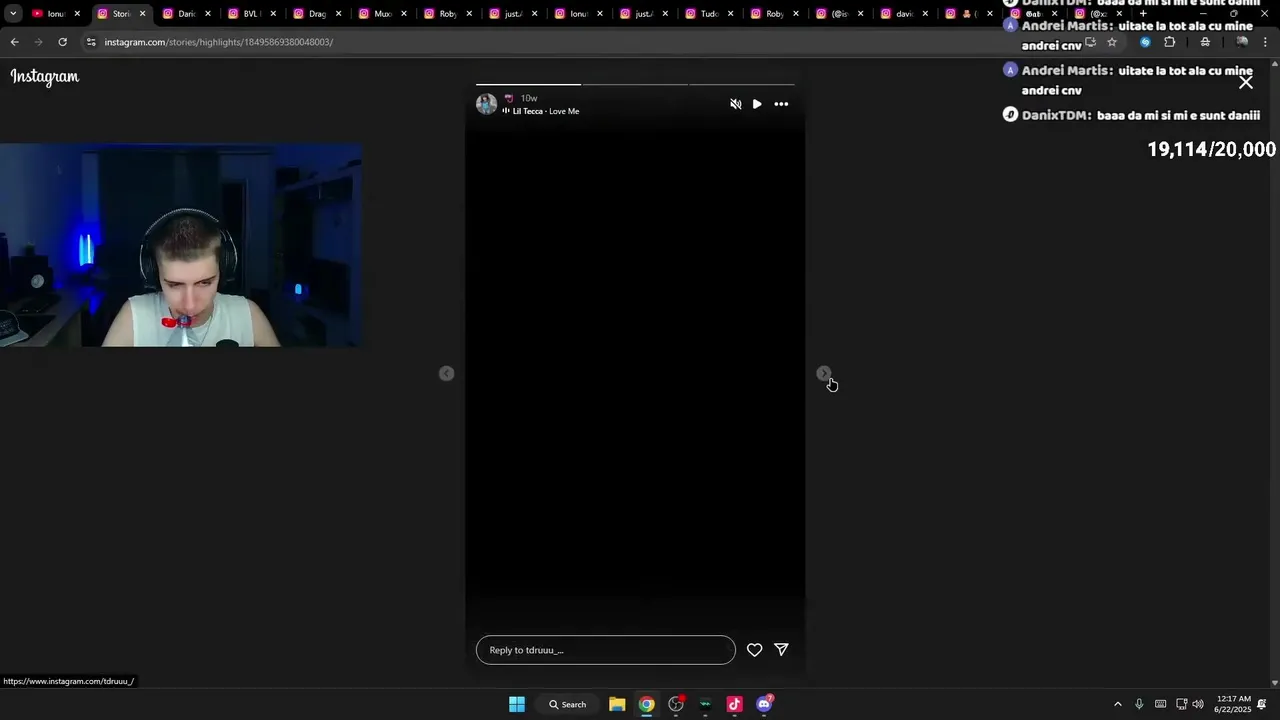Open the tab search dropdown arrow
The height and width of the screenshot is (720, 1280).
coord(12,14)
